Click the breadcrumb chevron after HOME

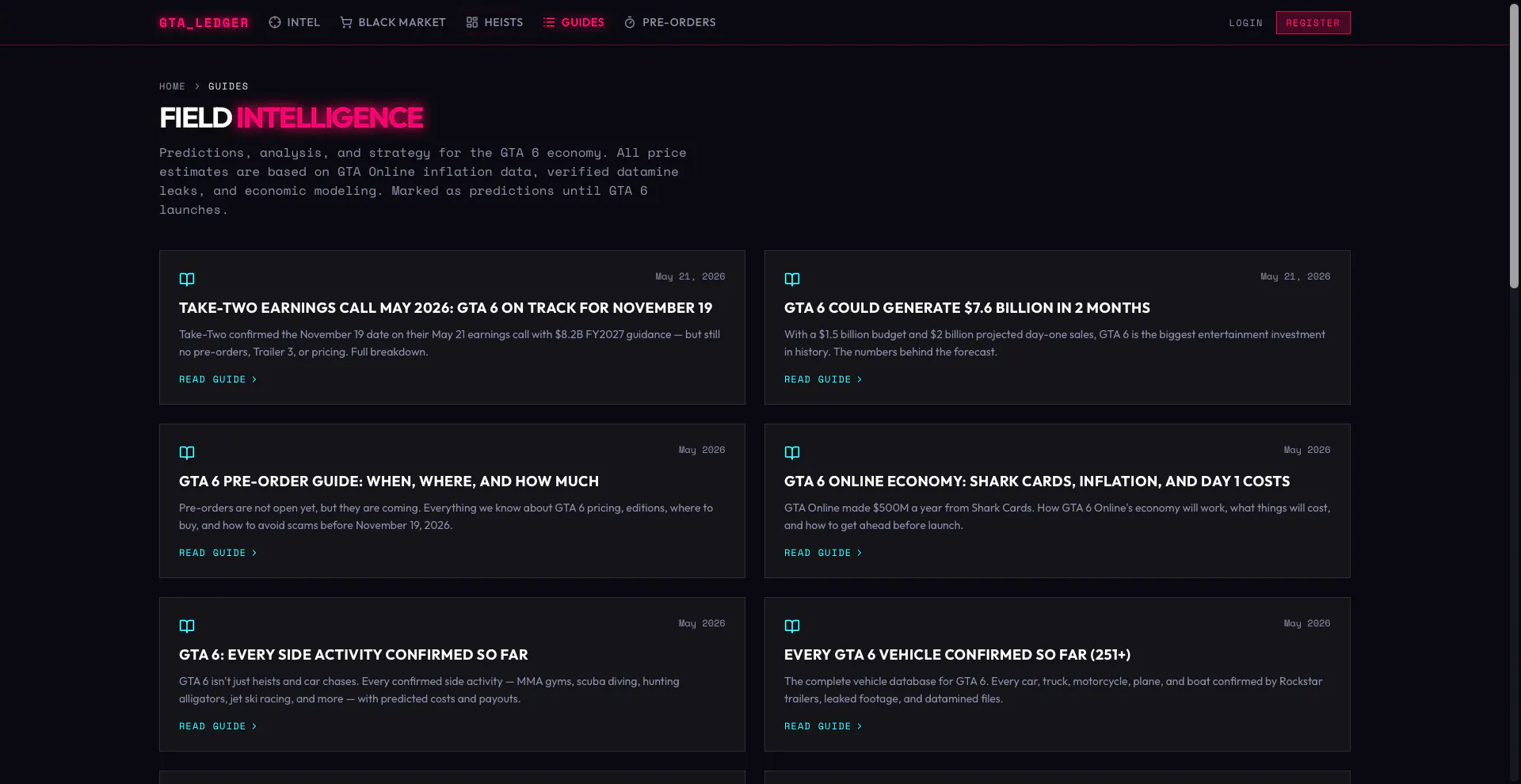[197, 86]
